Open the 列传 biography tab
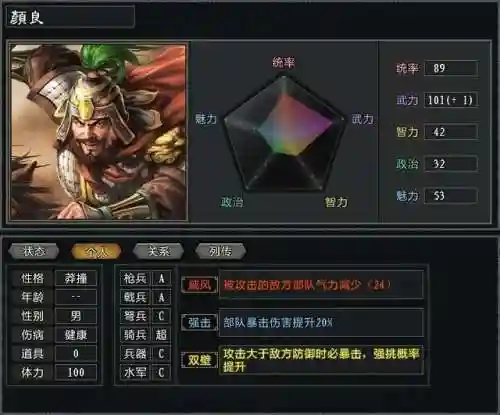Screen dimensions: 500x415 coord(220,251)
